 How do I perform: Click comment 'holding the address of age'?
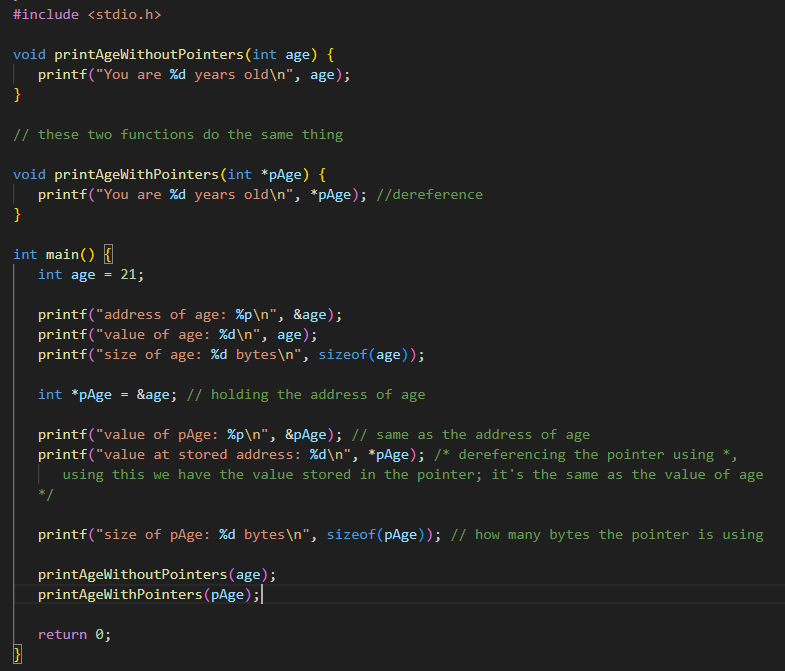click(x=306, y=395)
